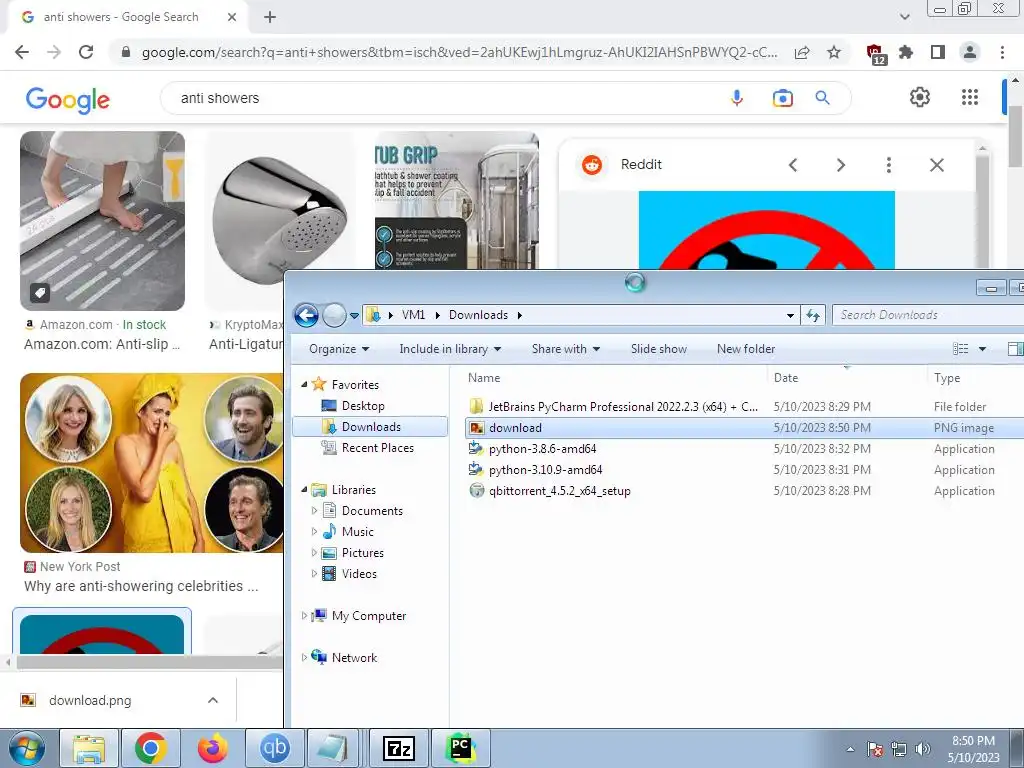Launch Firefox from the taskbar
Viewport: 1024px width, 768px height.
tap(213, 748)
